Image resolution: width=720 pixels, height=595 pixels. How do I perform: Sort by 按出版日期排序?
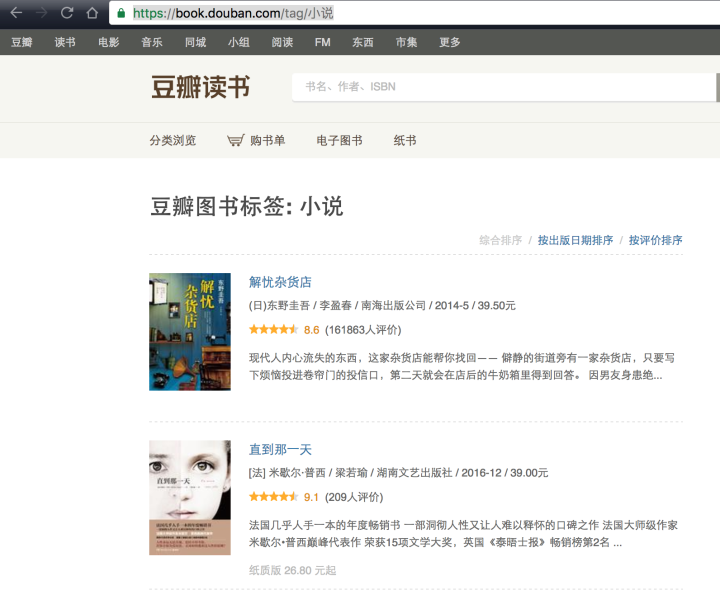575,240
